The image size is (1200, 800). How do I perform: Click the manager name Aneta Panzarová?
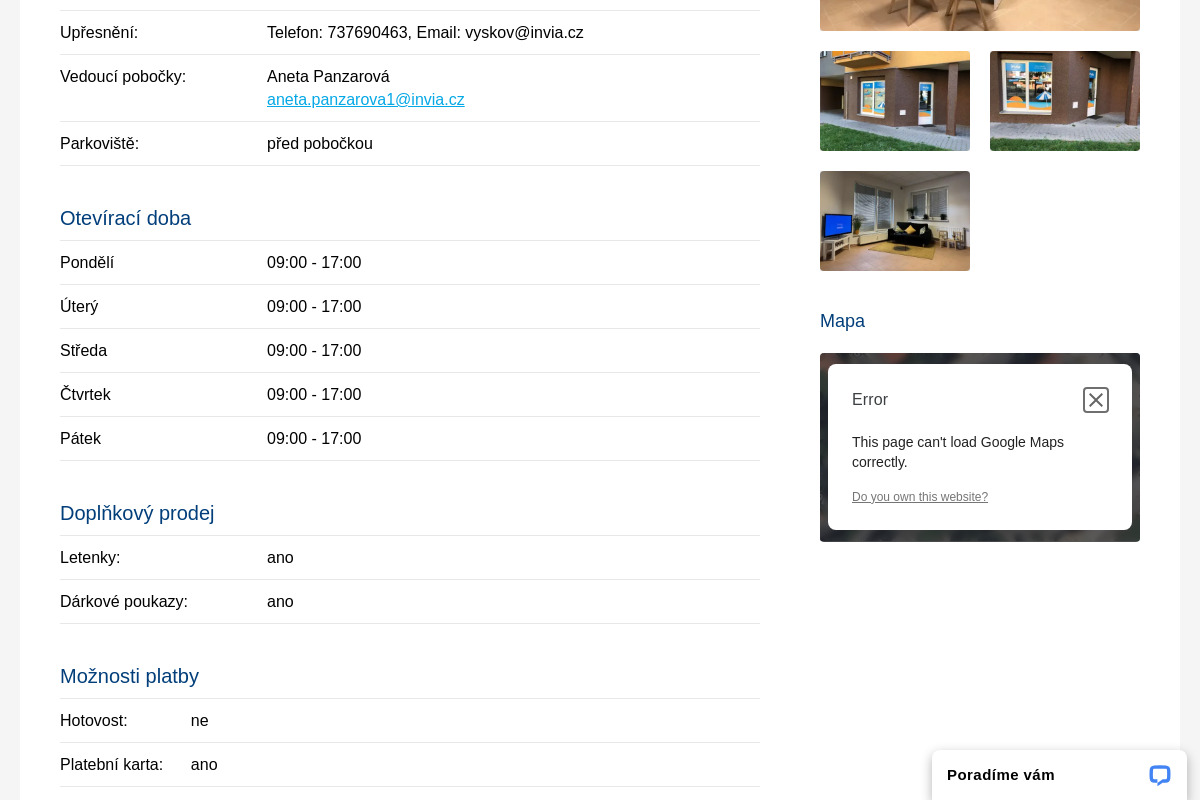(x=328, y=77)
